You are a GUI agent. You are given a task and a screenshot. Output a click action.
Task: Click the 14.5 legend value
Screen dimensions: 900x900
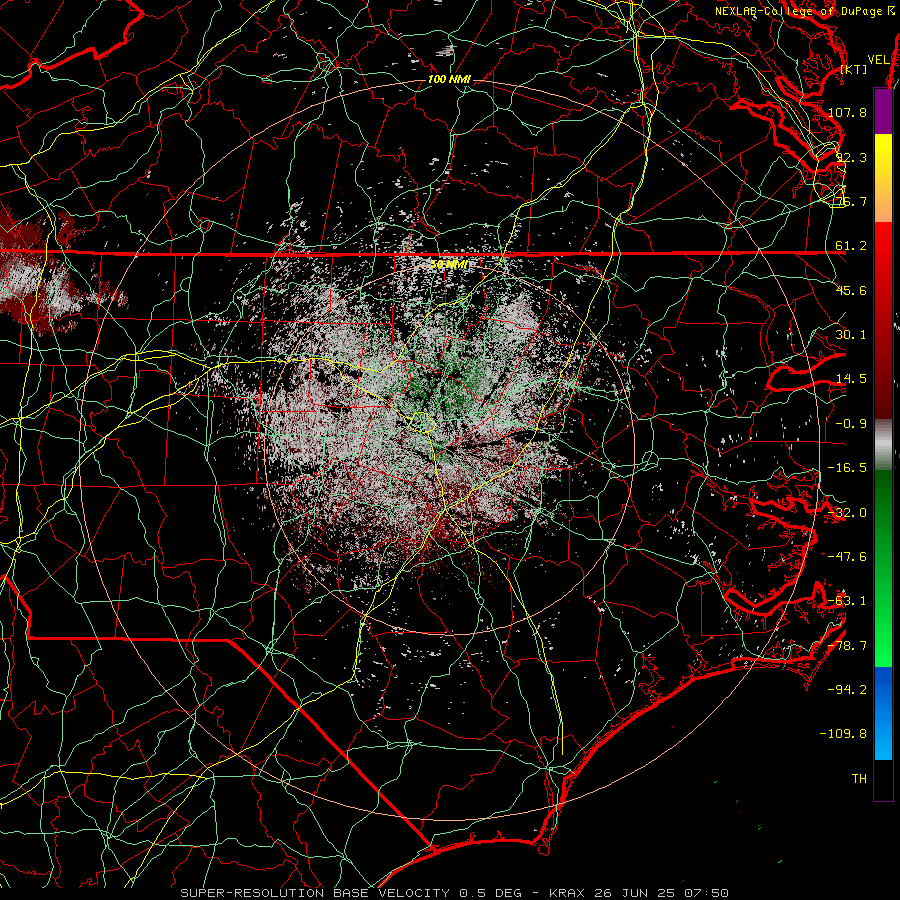click(x=851, y=379)
